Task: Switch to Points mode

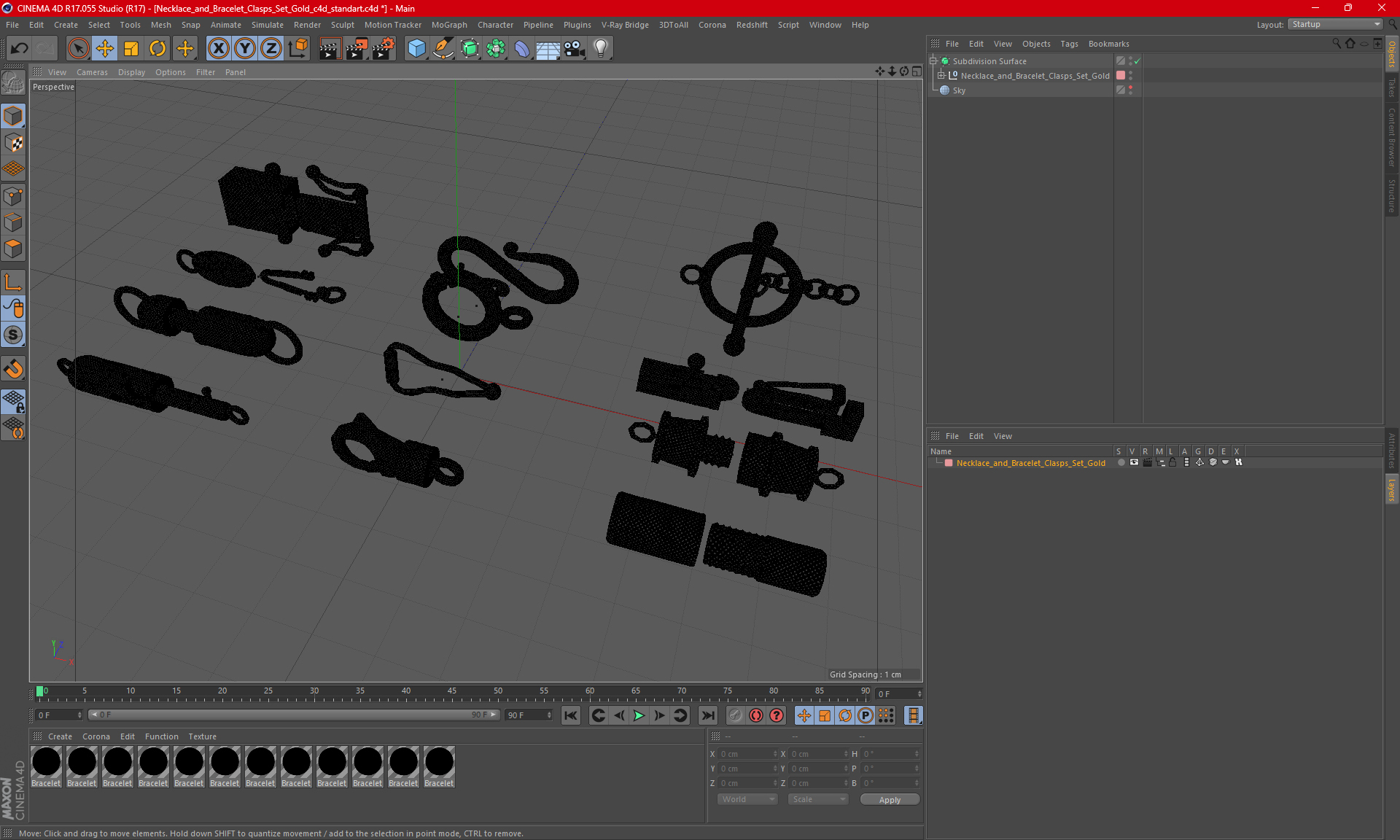Action: coord(13,196)
